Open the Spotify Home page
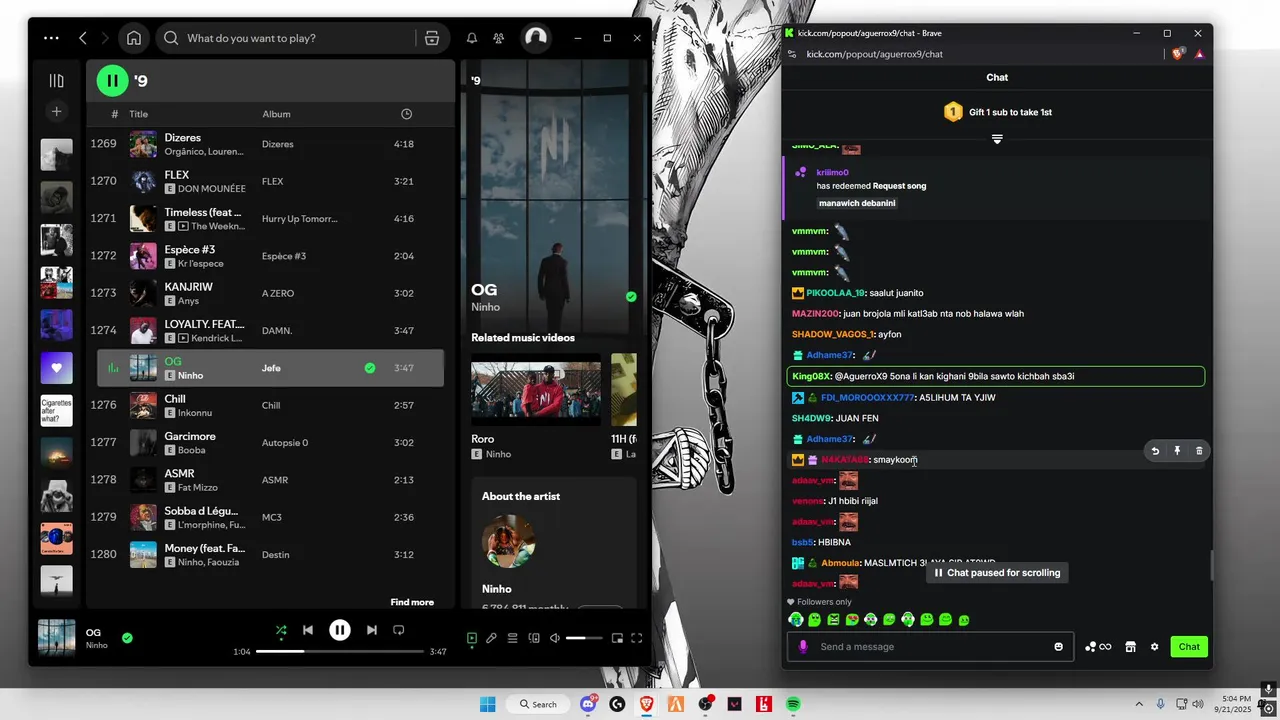 pyautogui.click(x=134, y=38)
